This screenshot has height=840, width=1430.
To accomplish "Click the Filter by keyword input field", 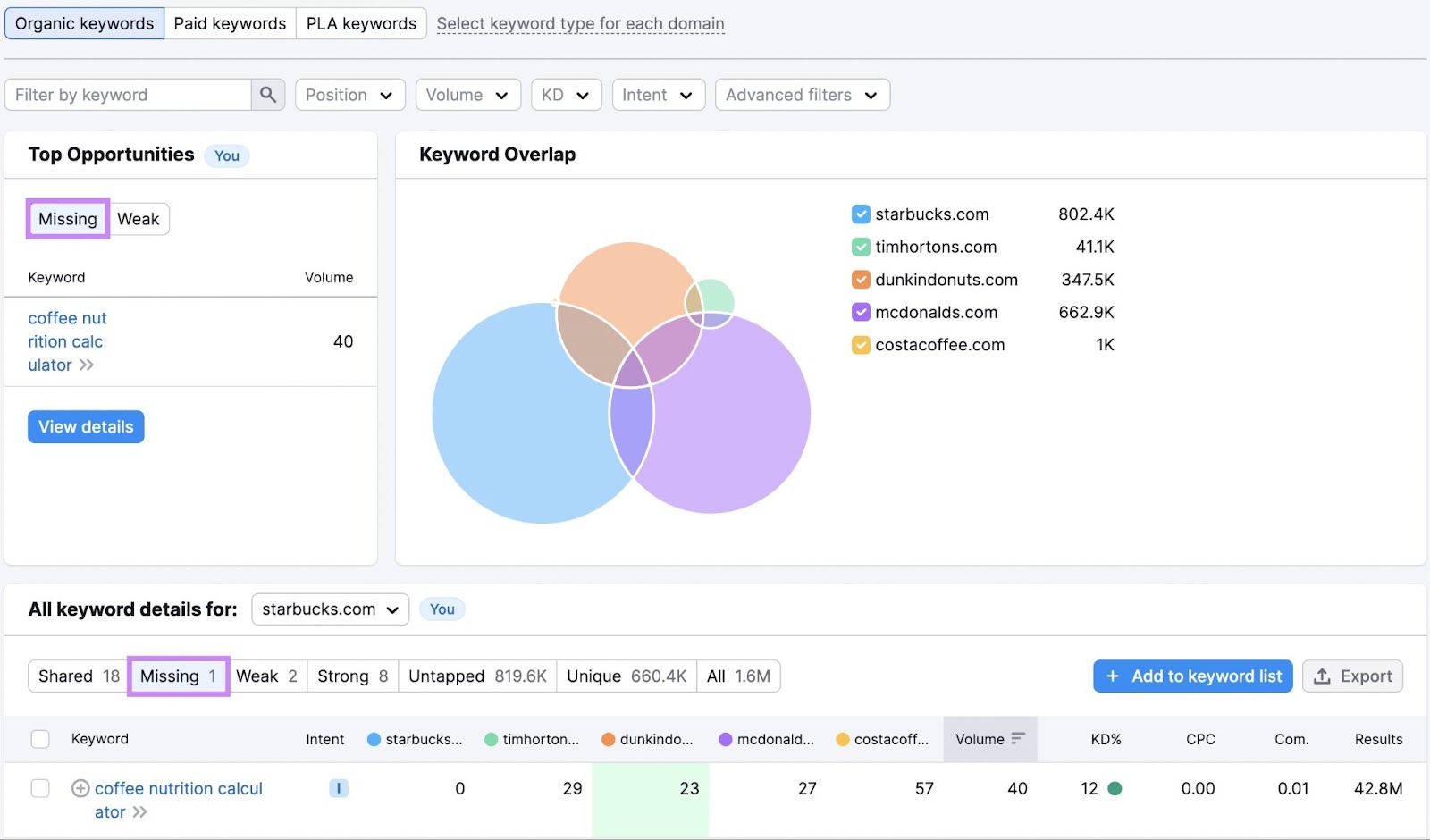I will pyautogui.click(x=125, y=94).
